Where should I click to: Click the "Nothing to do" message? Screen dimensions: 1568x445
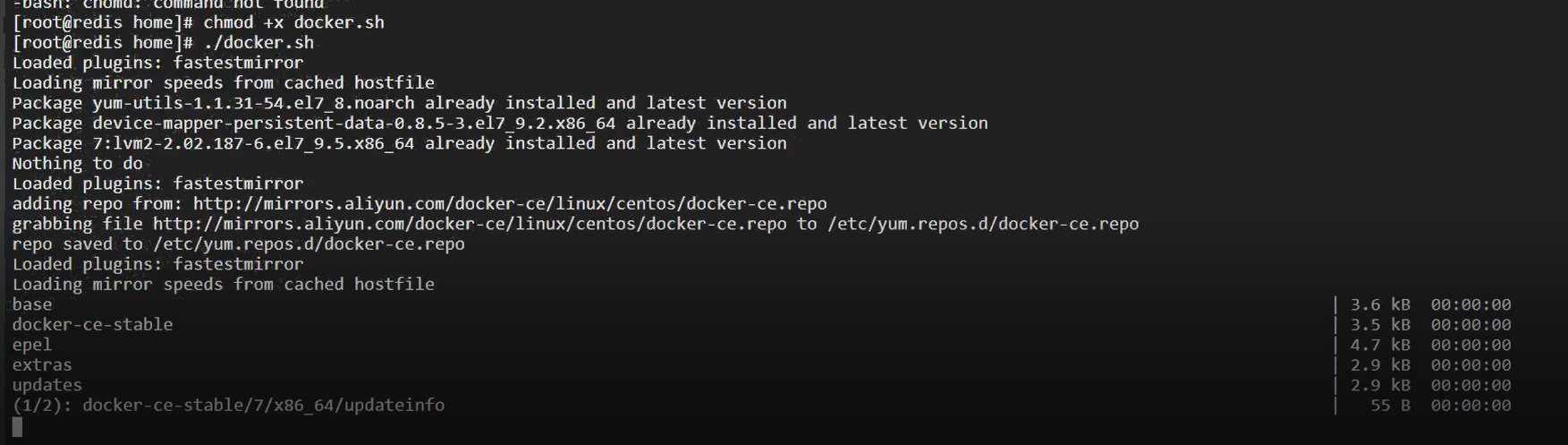pyautogui.click(x=77, y=163)
